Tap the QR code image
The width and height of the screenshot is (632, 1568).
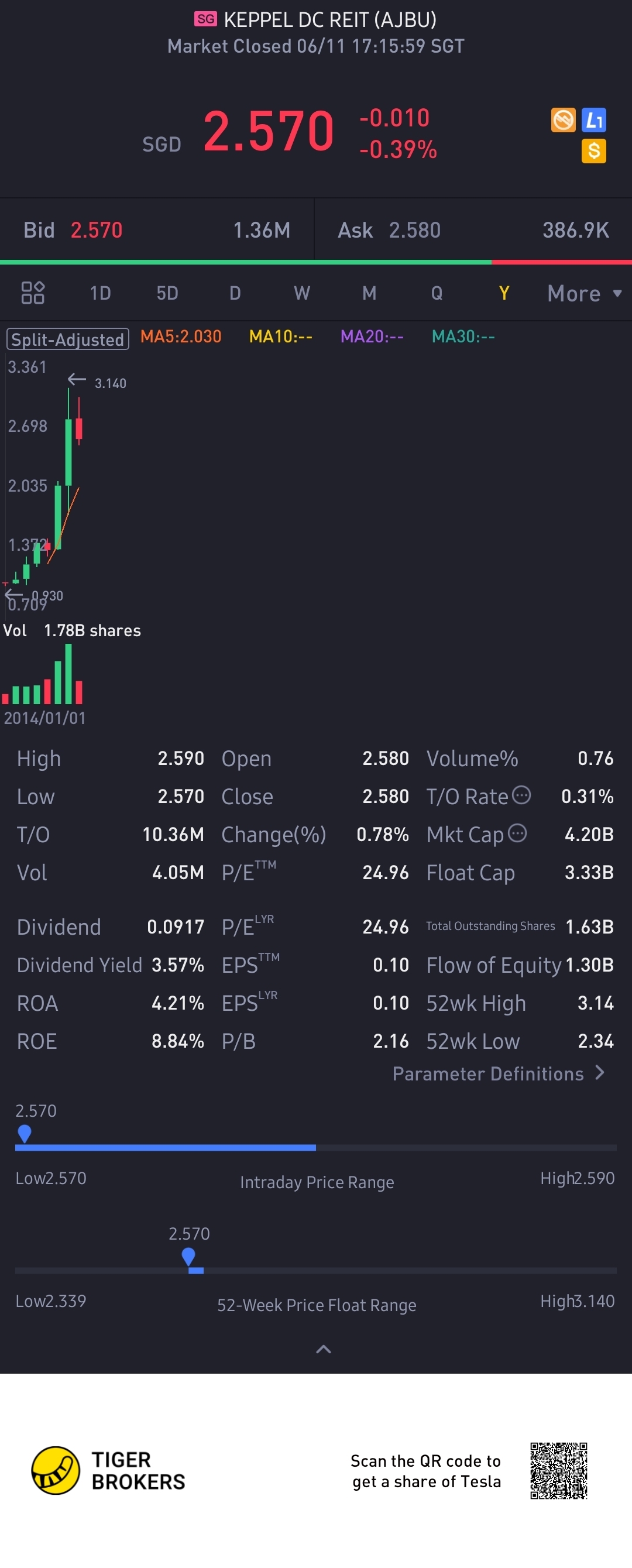[x=558, y=1471]
